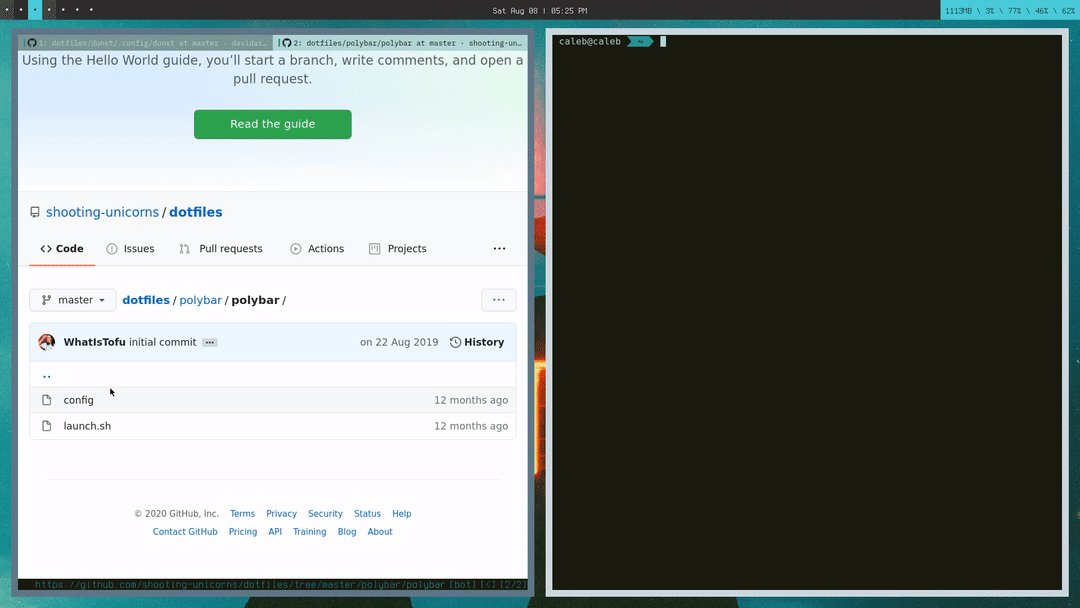
Task: Open the config file
Action: point(79,400)
